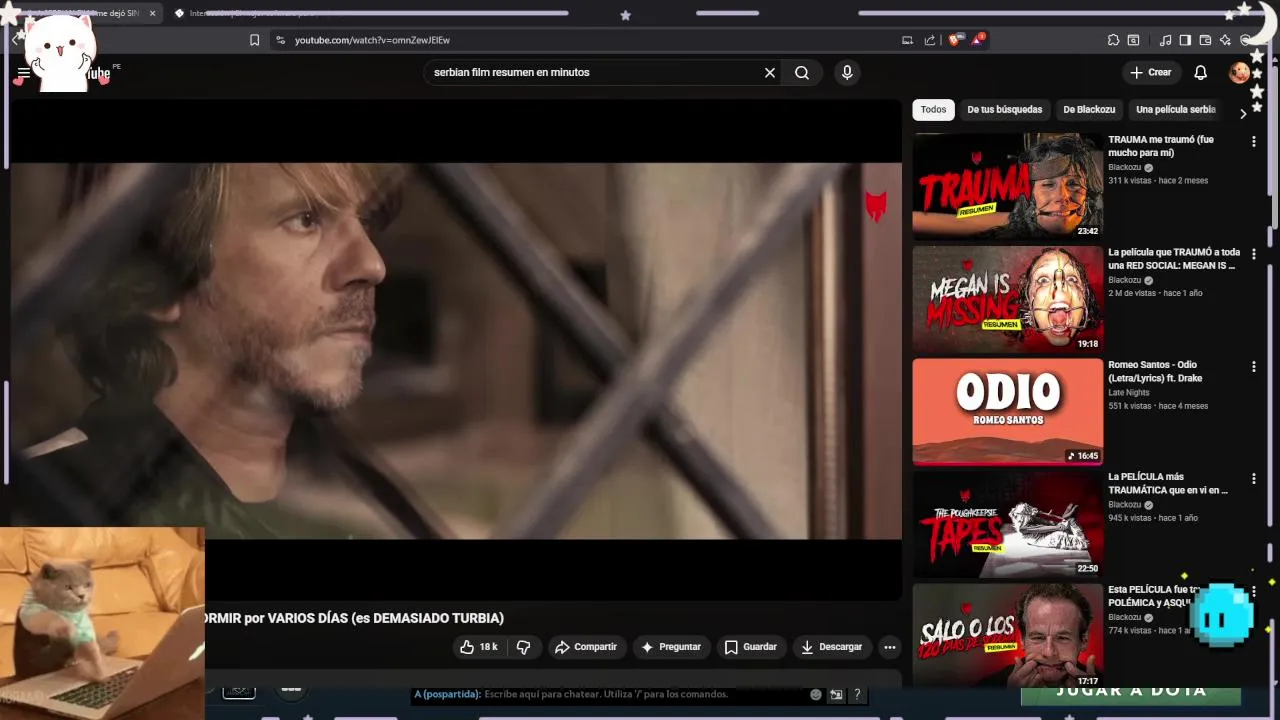Open Megan Is Missing video thumbnail
Screen dimensions: 1280x720
(x=1007, y=298)
